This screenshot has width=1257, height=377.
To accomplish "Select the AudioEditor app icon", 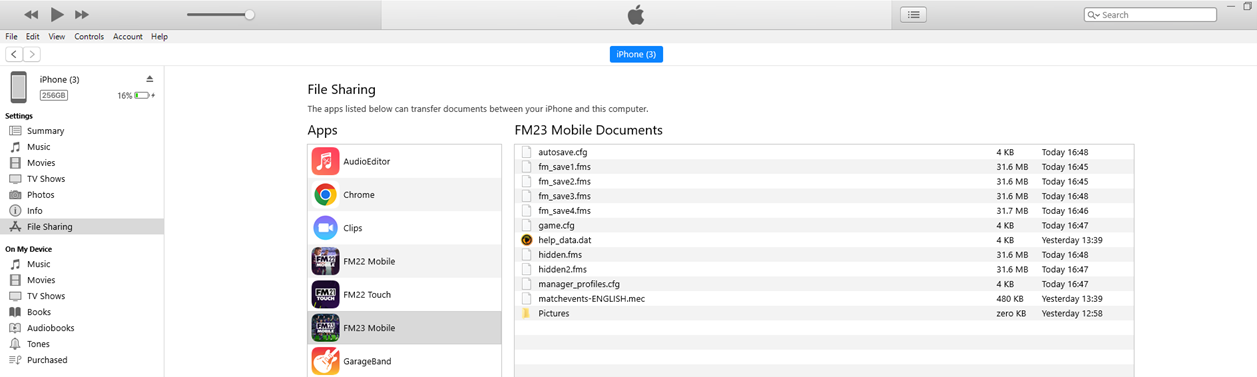I will click(325, 161).
